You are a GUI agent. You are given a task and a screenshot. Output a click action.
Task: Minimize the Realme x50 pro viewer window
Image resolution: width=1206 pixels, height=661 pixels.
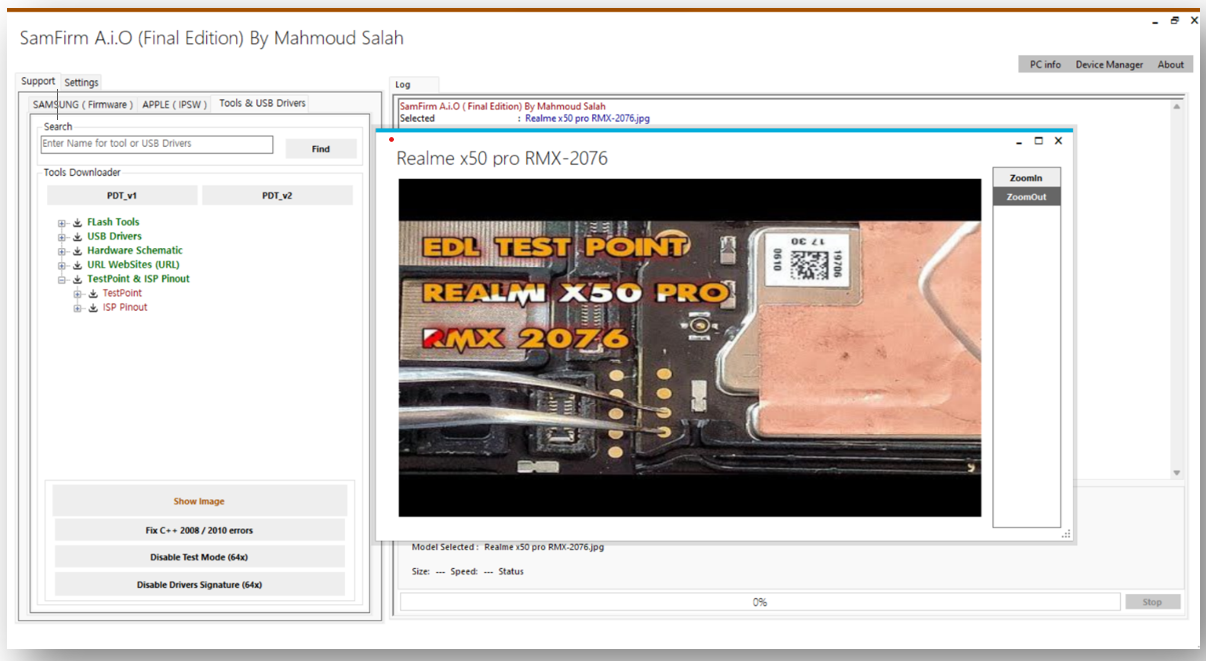point(1020,141)
